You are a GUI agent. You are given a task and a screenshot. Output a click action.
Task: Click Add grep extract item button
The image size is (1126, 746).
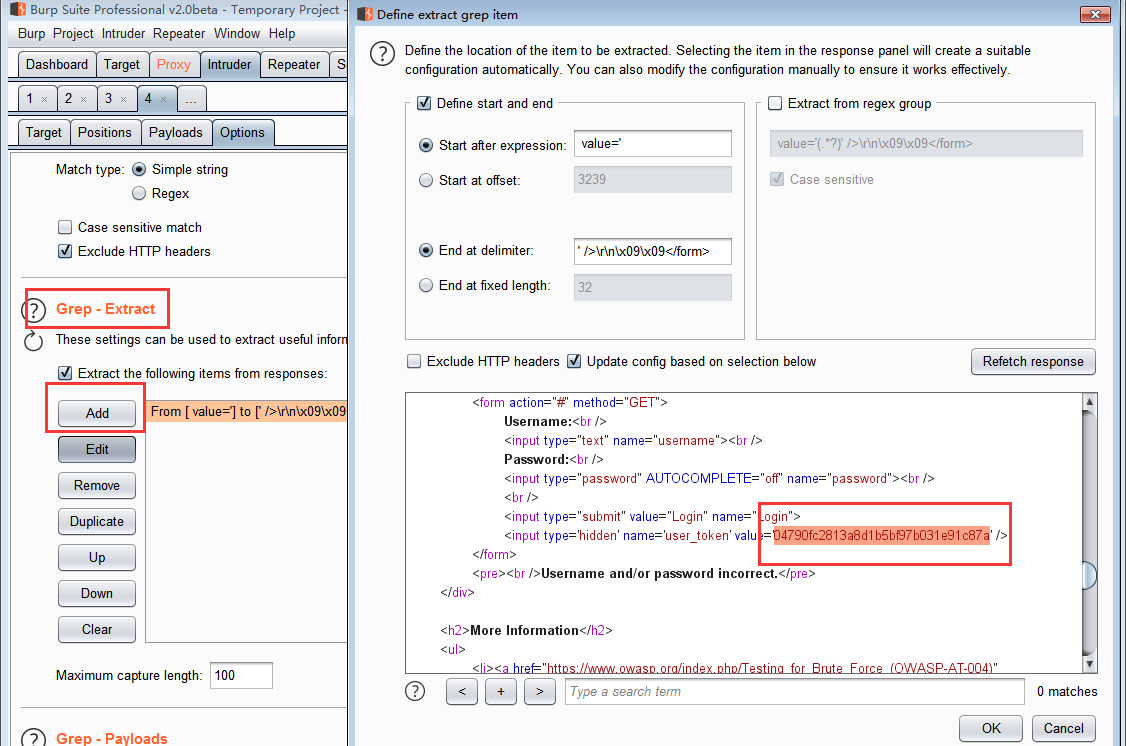coord(97,413)
